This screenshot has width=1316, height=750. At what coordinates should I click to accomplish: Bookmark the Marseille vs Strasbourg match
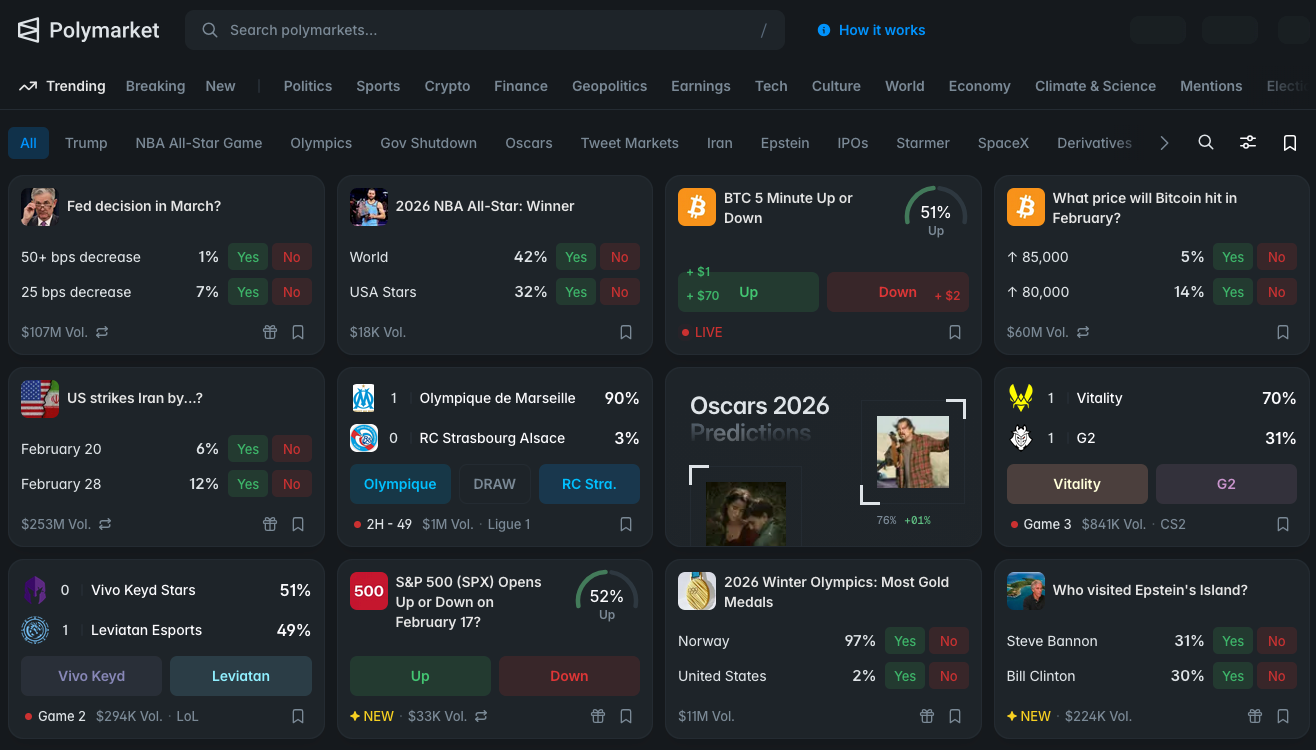tap(626, 524)
